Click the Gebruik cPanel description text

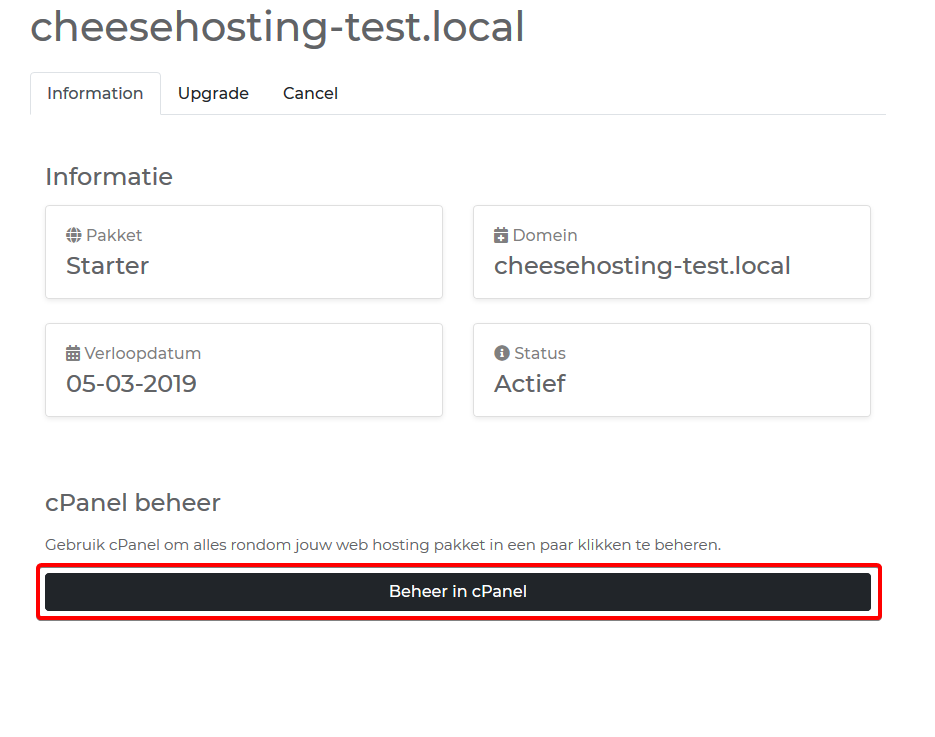point(383,545)
